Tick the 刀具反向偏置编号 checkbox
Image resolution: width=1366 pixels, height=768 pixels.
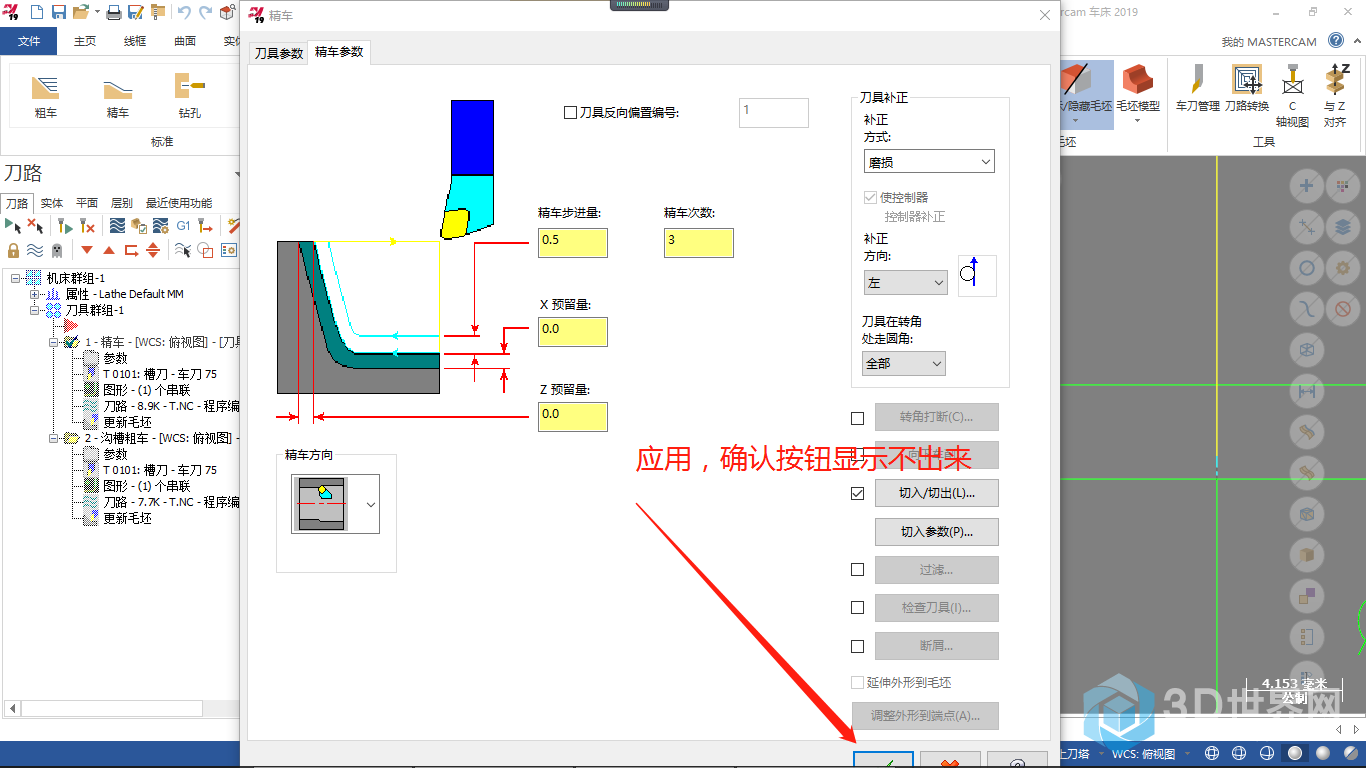point(571,113)
